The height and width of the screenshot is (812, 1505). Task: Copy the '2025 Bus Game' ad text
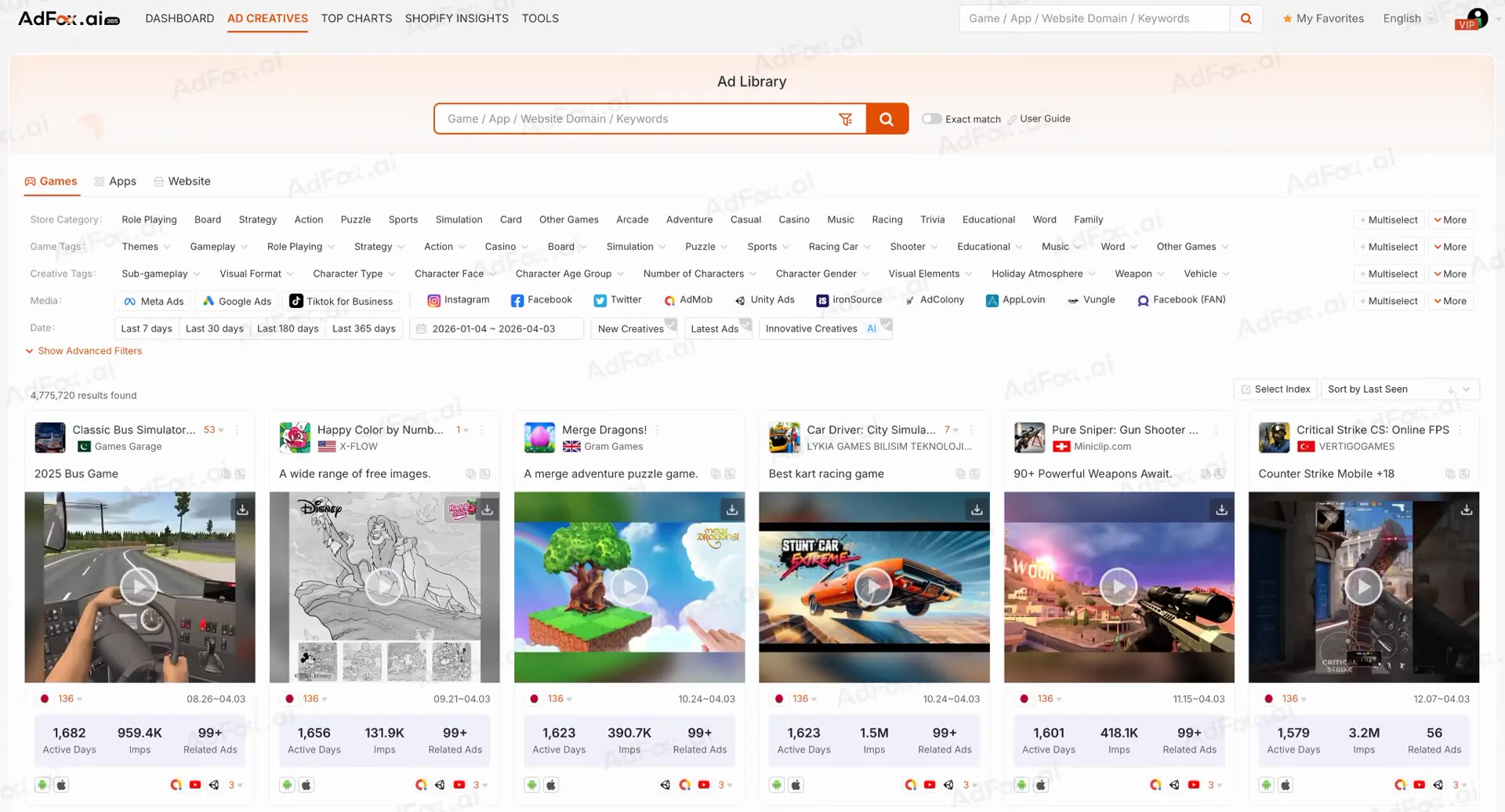226,474
